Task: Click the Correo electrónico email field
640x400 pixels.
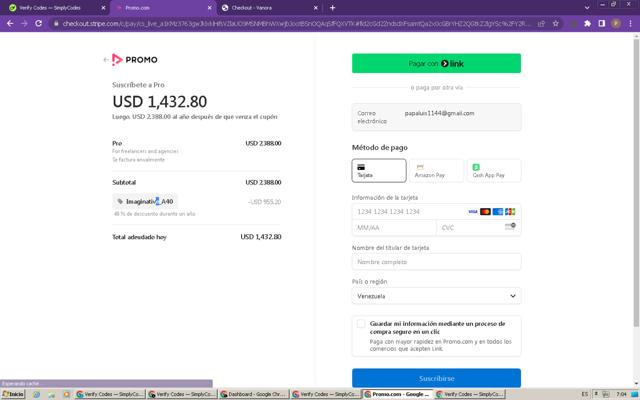Action: tap(436, 117)
